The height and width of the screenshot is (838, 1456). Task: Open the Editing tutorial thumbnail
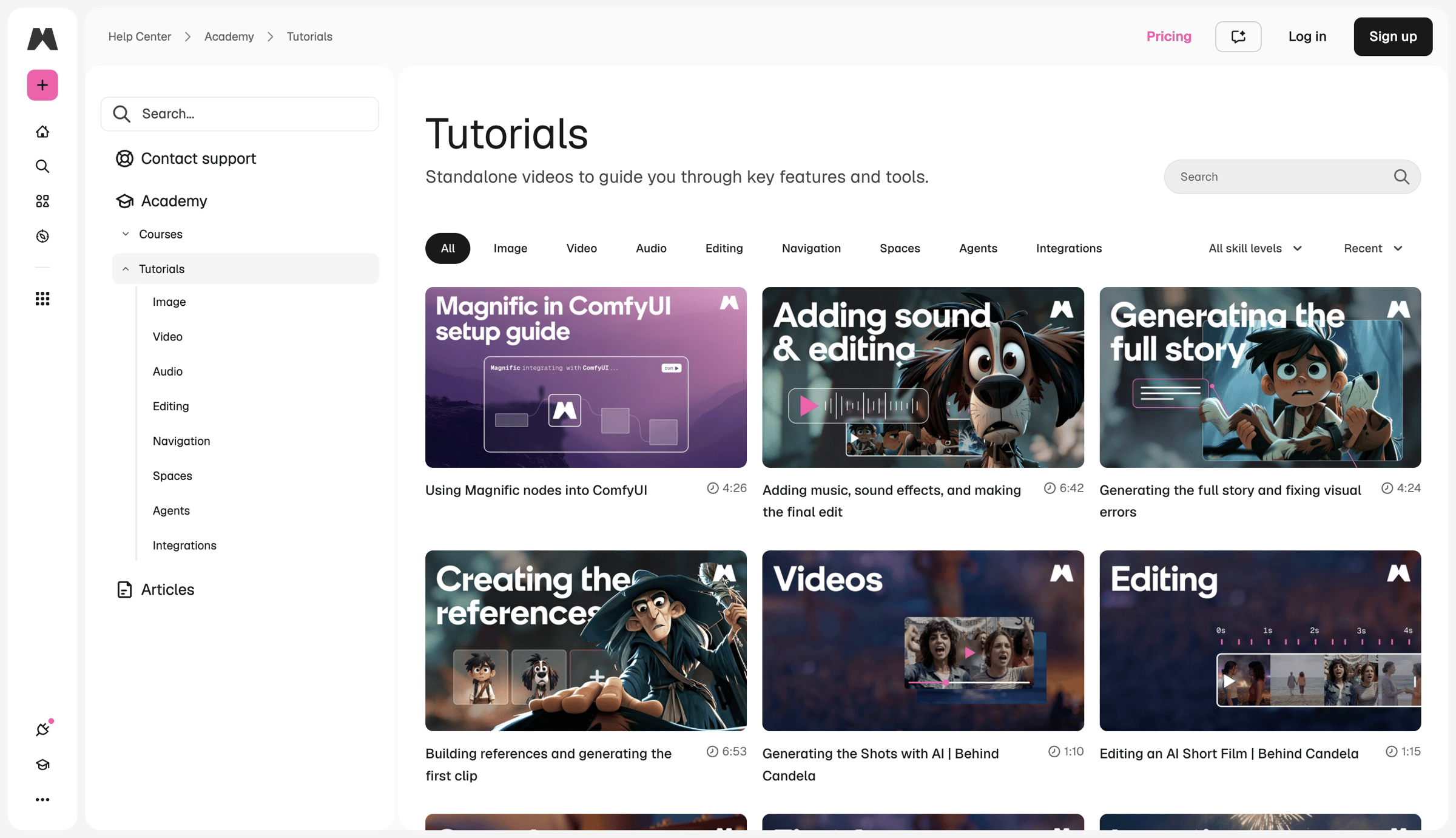point(1260,641)
